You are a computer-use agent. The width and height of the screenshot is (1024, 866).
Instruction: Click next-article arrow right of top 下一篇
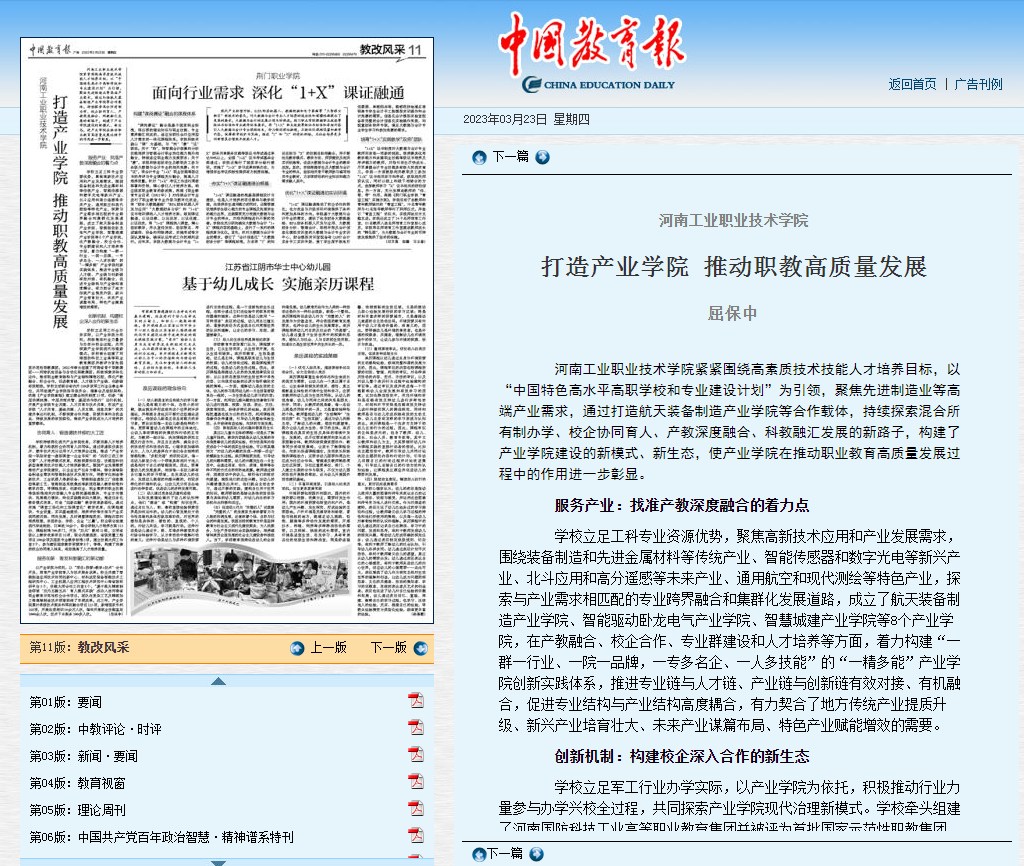point(542,157)
